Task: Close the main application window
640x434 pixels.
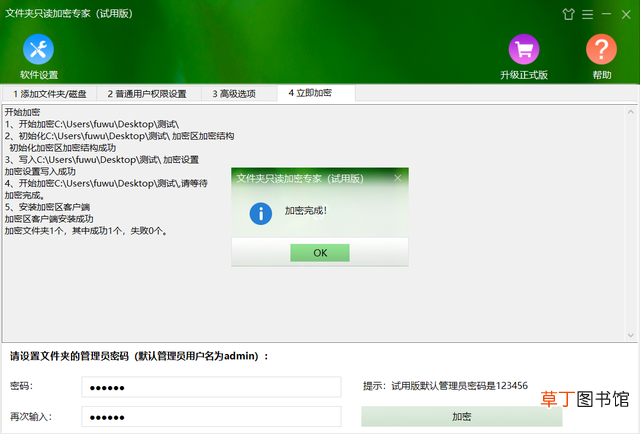Action: (626, 15)
